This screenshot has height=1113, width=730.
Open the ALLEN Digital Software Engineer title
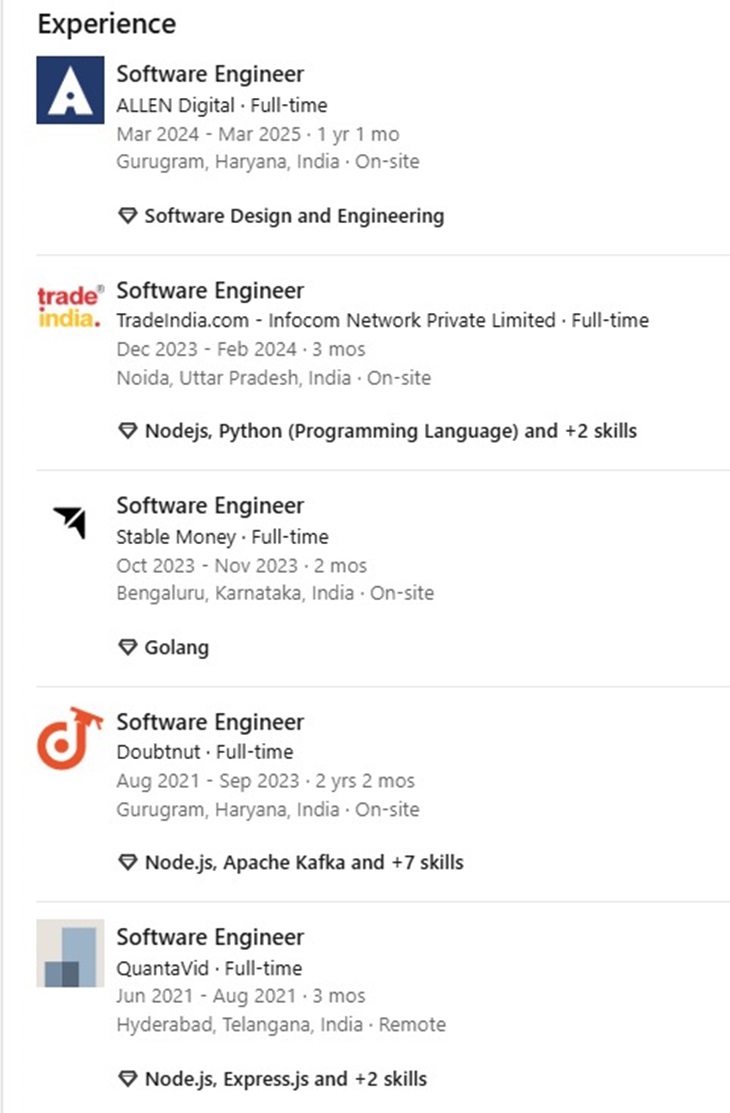210,74
